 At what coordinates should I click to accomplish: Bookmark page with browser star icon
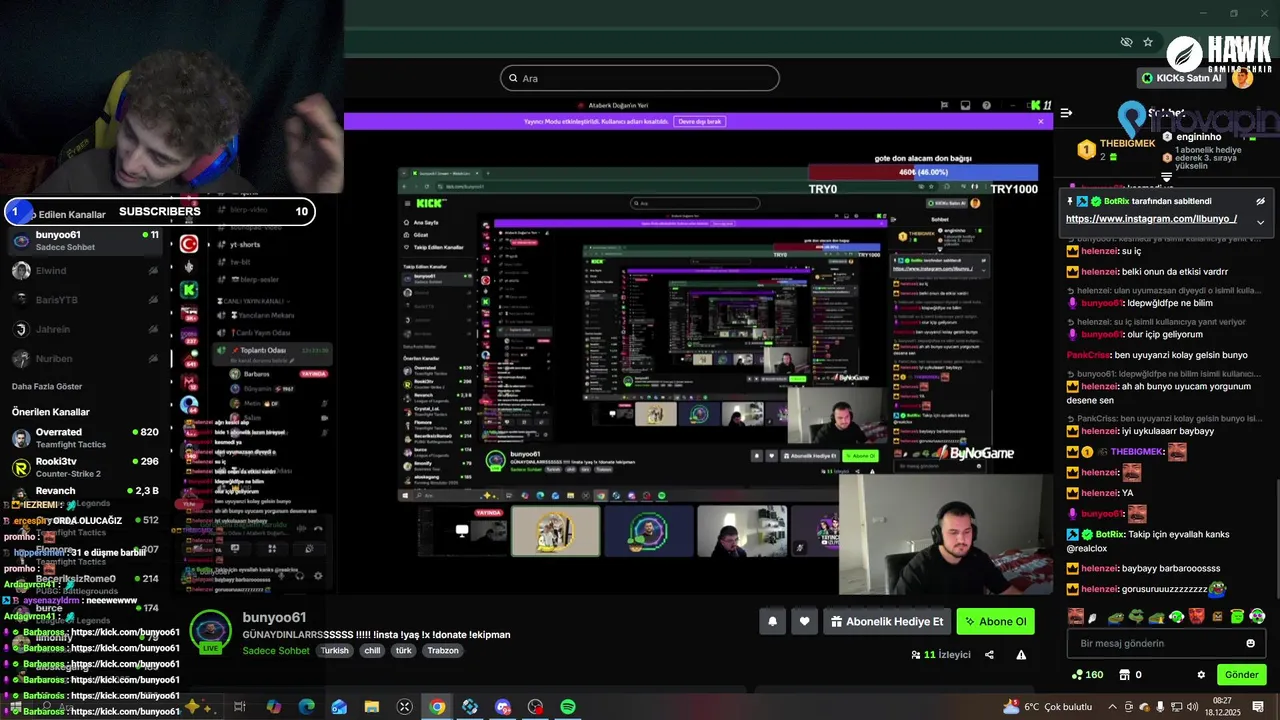(x=1148, y=42)
